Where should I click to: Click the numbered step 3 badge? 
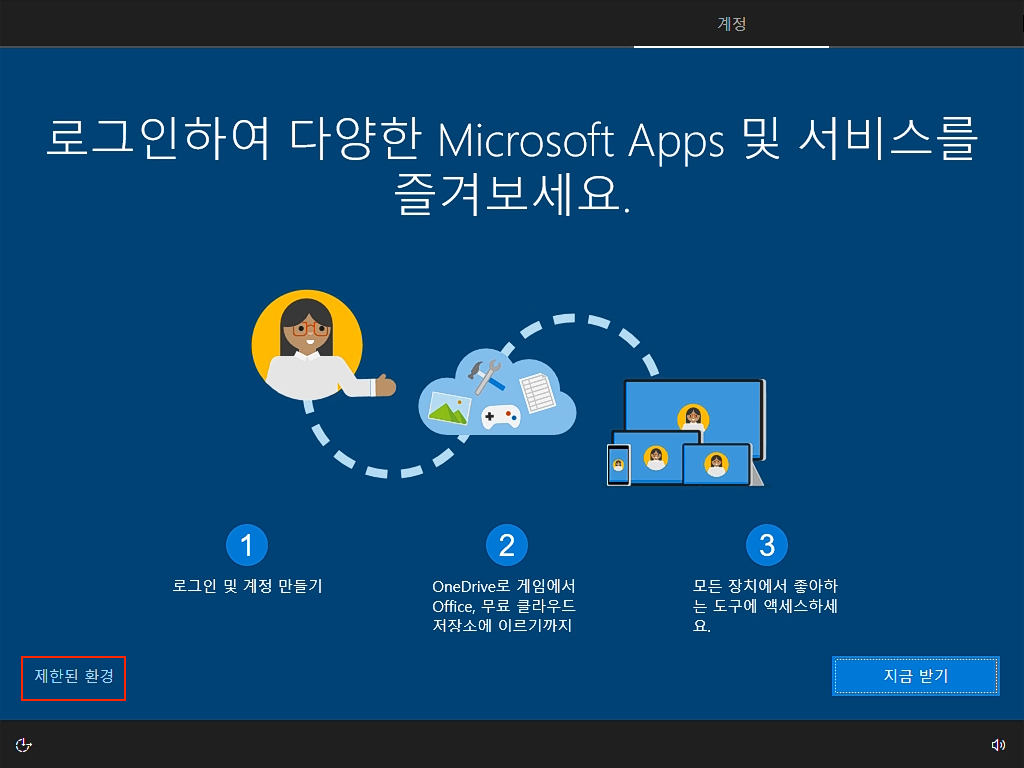766,544
